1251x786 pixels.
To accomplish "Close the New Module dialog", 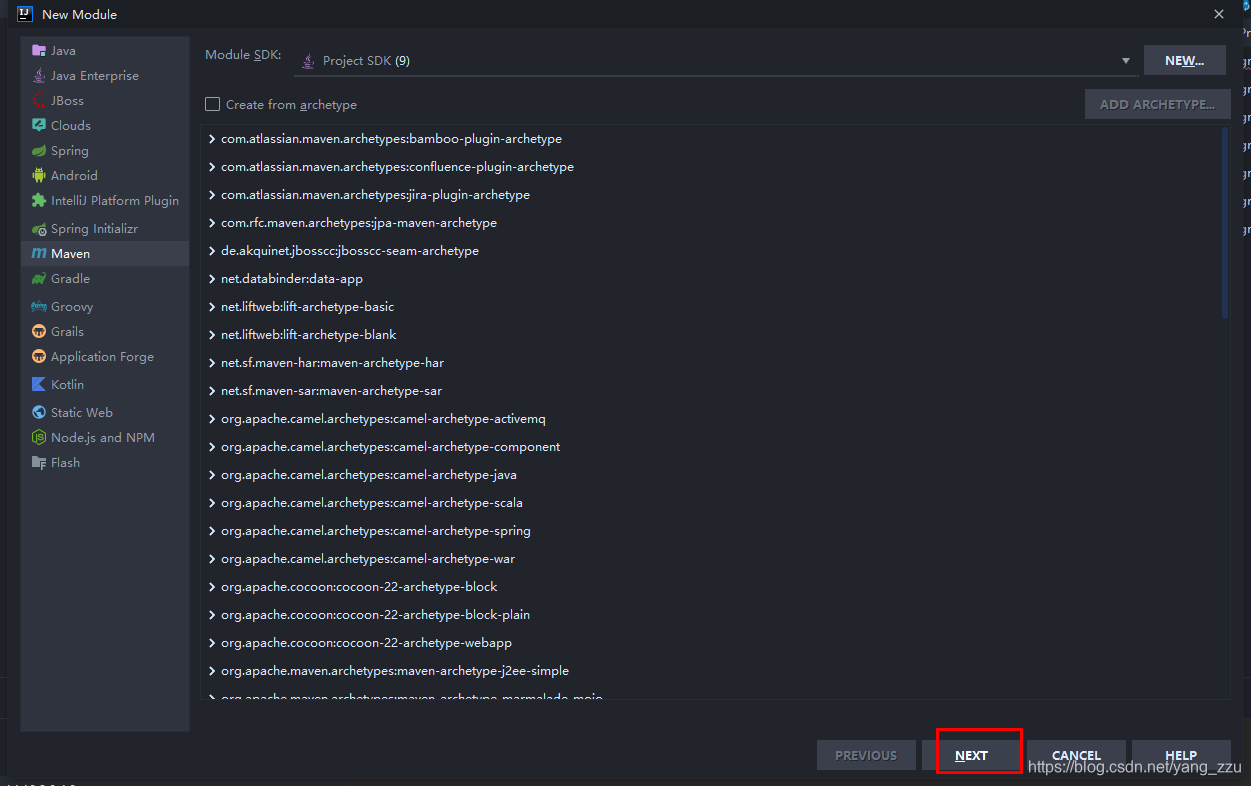I will click(x=1219, y=14).
